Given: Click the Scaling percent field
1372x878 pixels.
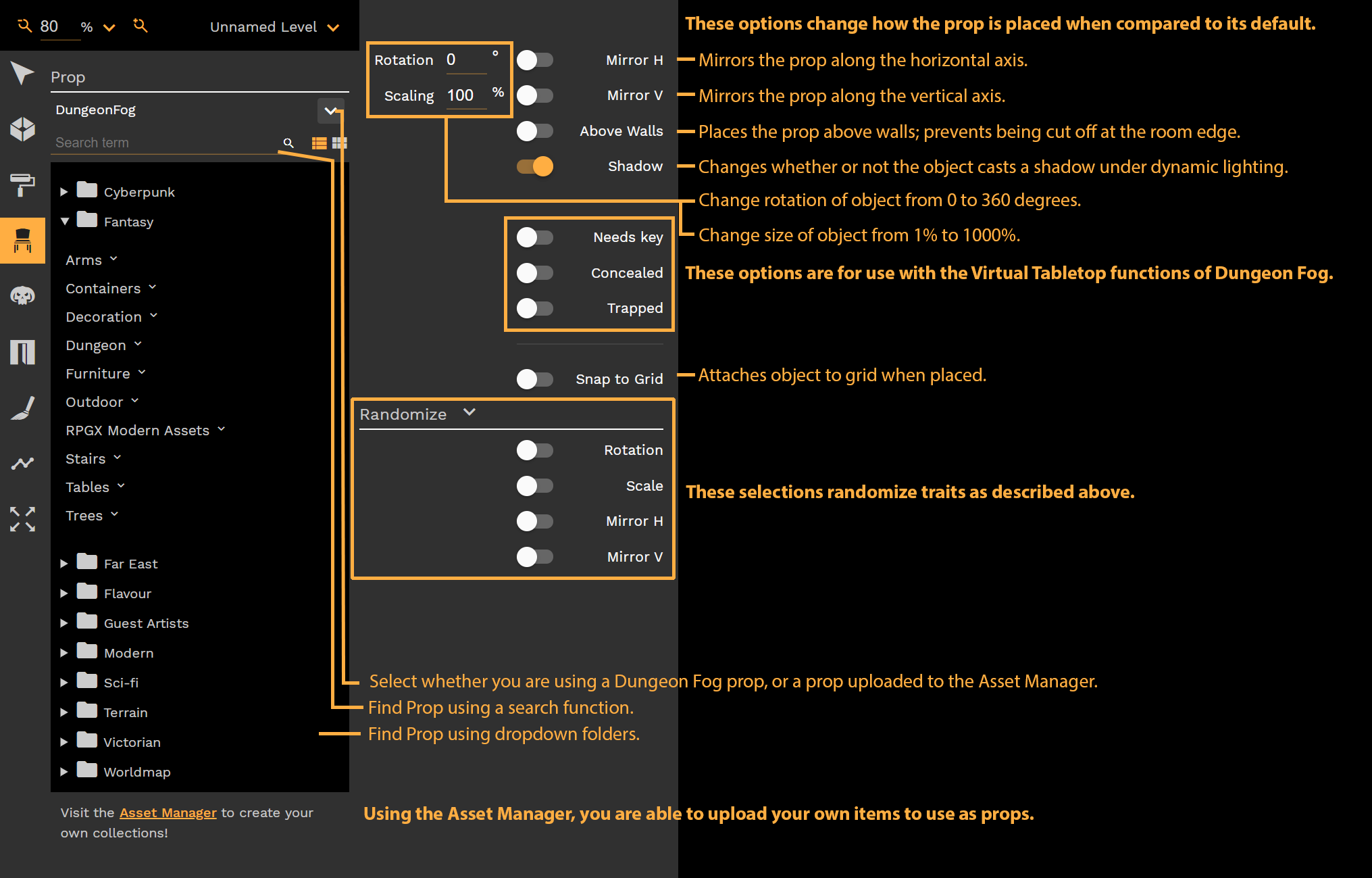Looking at the screenshot, I should 466,95.
